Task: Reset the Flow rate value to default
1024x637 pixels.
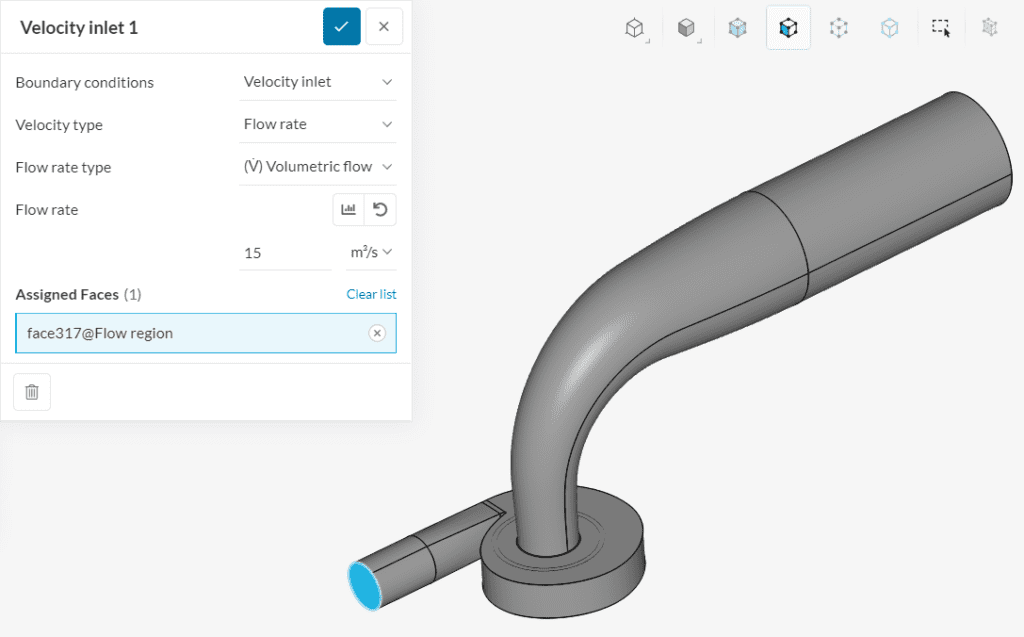Action: (x=380, y=209)
